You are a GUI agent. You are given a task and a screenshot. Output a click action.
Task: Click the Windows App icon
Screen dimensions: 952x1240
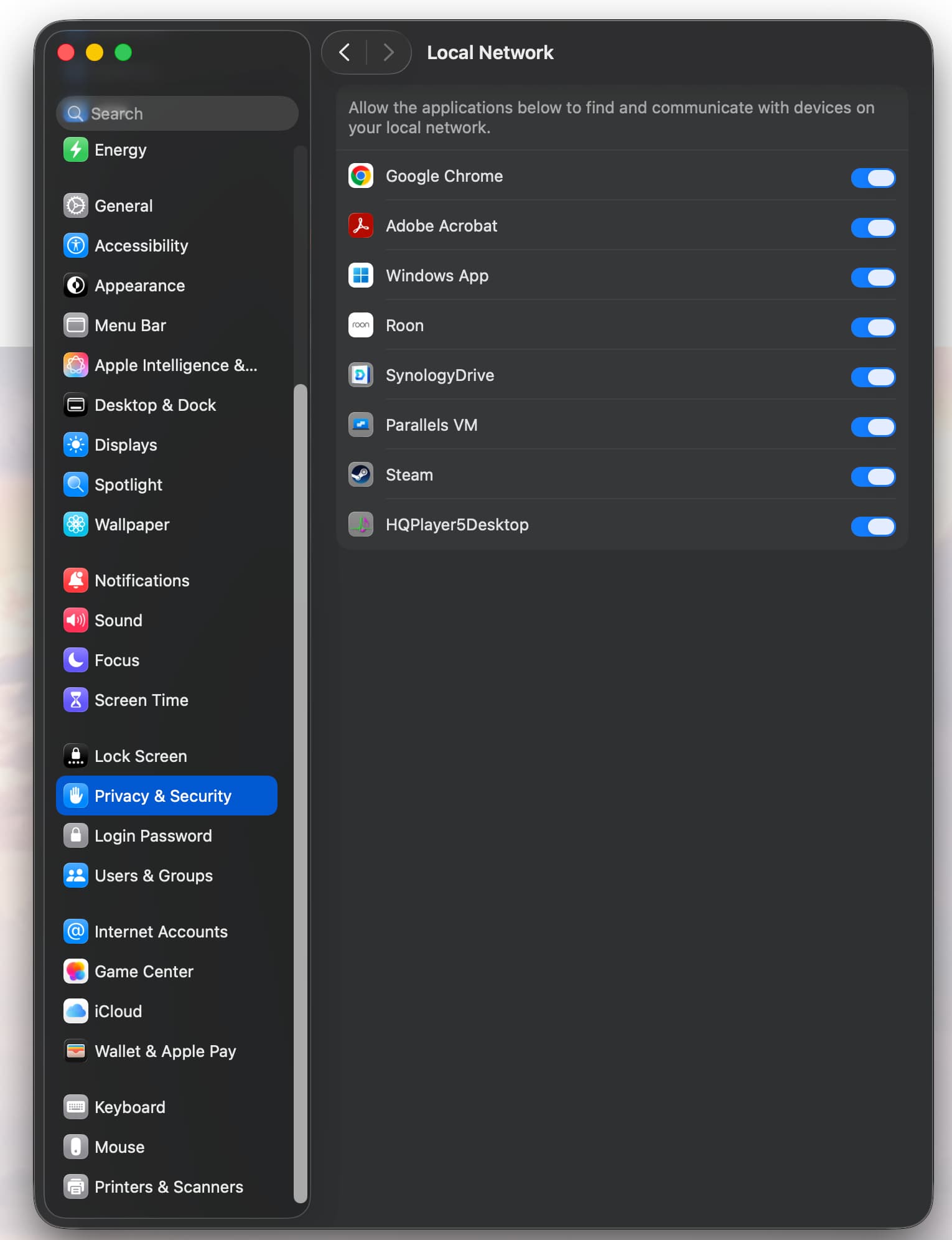360,276
